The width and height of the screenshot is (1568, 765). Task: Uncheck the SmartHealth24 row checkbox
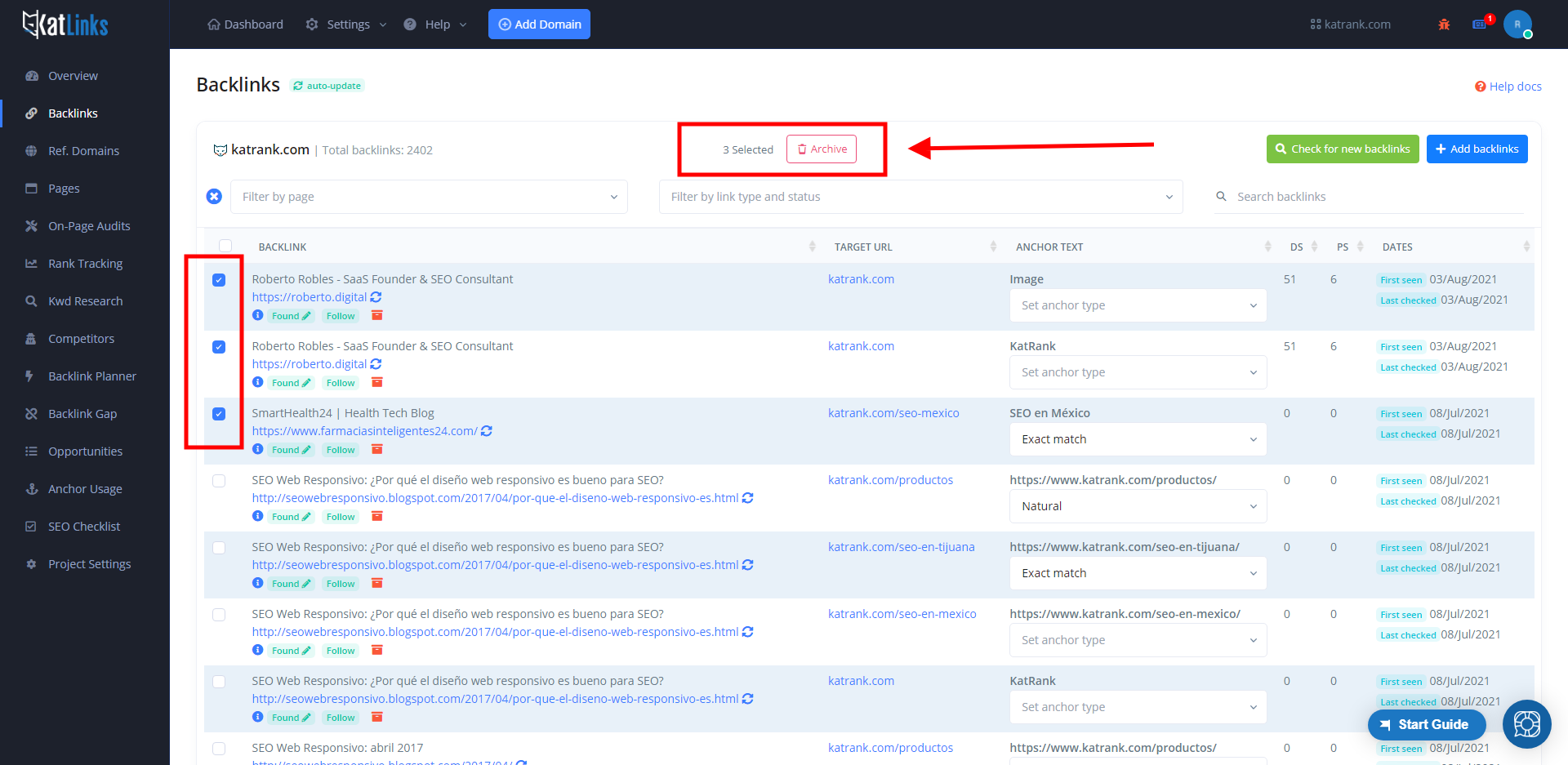coord(219,414)
